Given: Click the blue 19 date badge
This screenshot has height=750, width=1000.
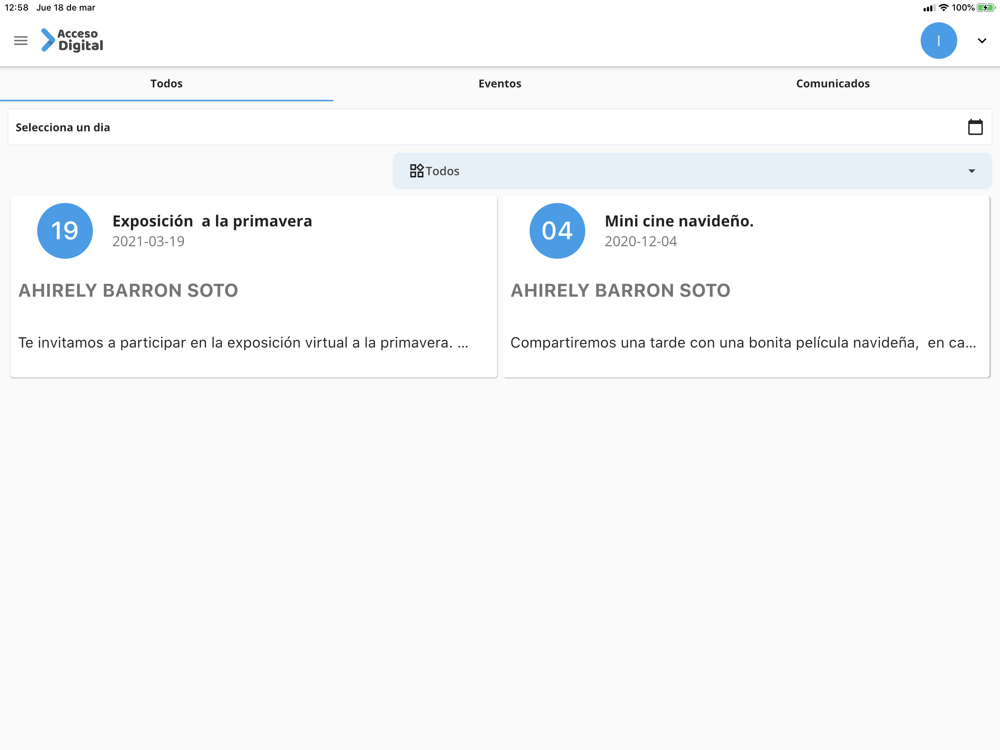Looking at the screenshot, I should tap(65, 231).
